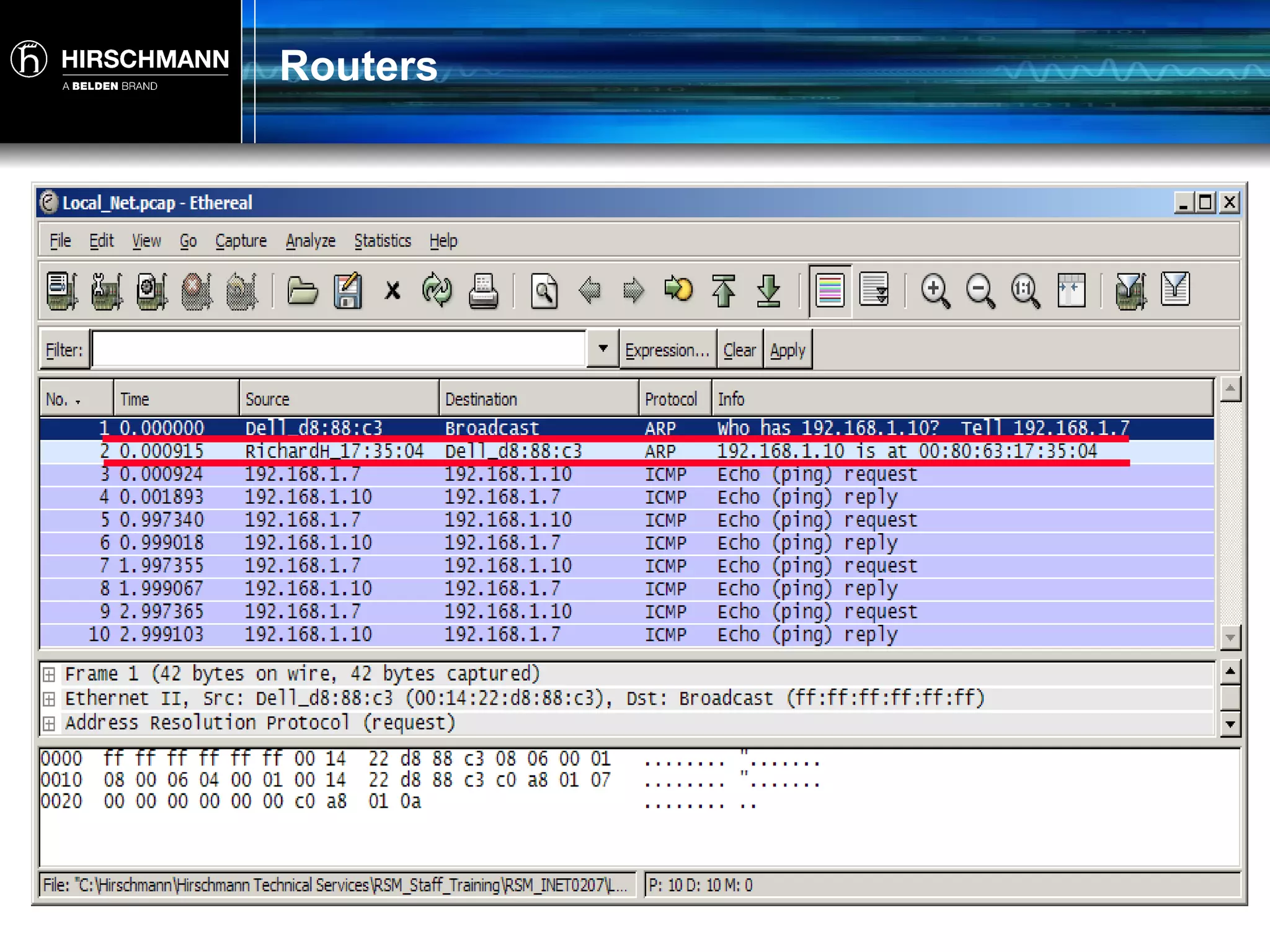Viewport: 1270px width, 952px height.
Task: Select packet 3 ICMP Echo request
Action: coord(627,474)
